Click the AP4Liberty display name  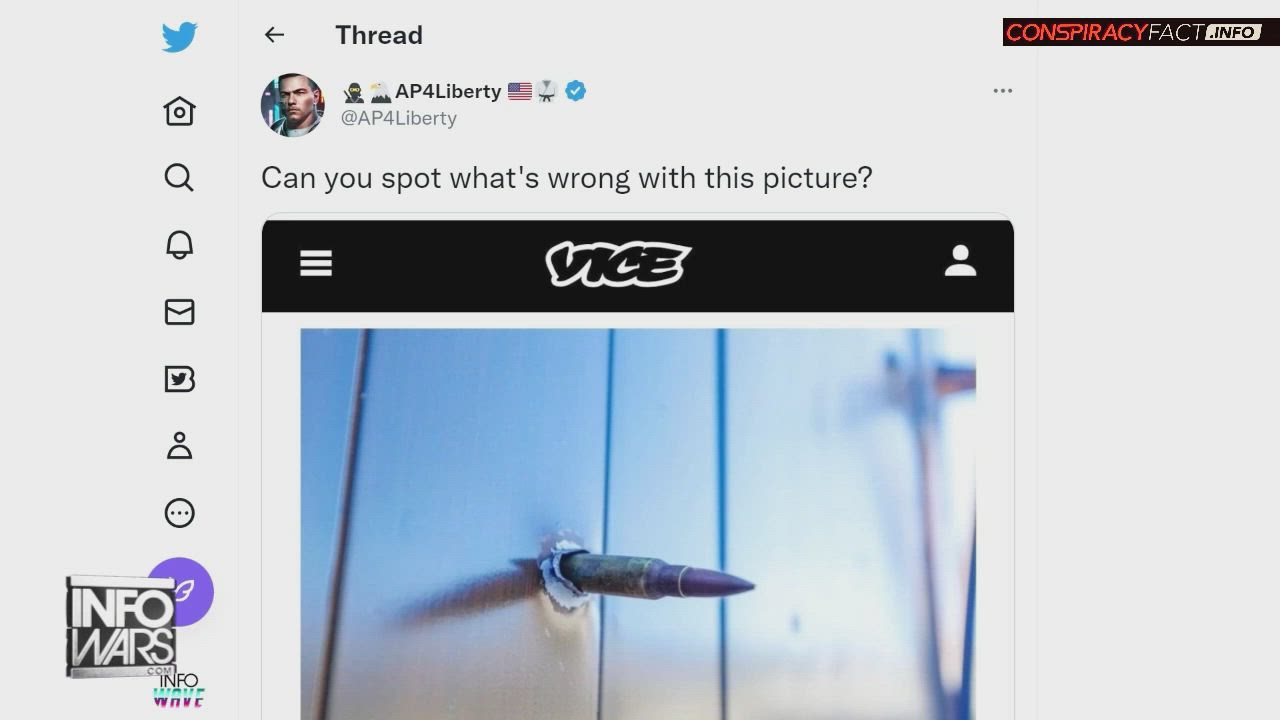[x=448, y=91]
